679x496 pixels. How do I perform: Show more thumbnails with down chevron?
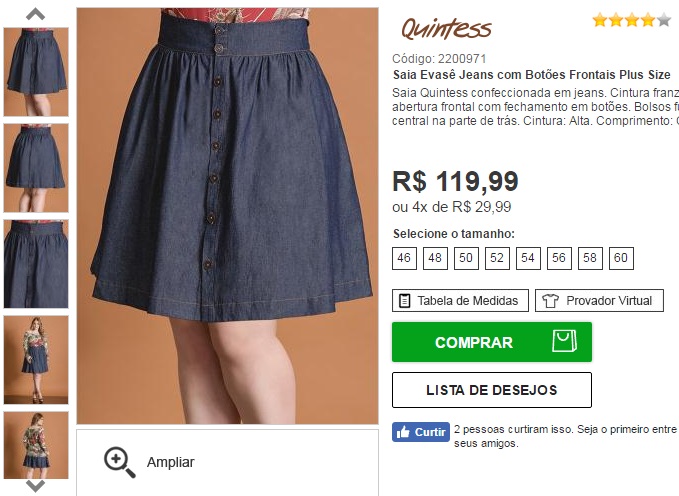(36, 486)
